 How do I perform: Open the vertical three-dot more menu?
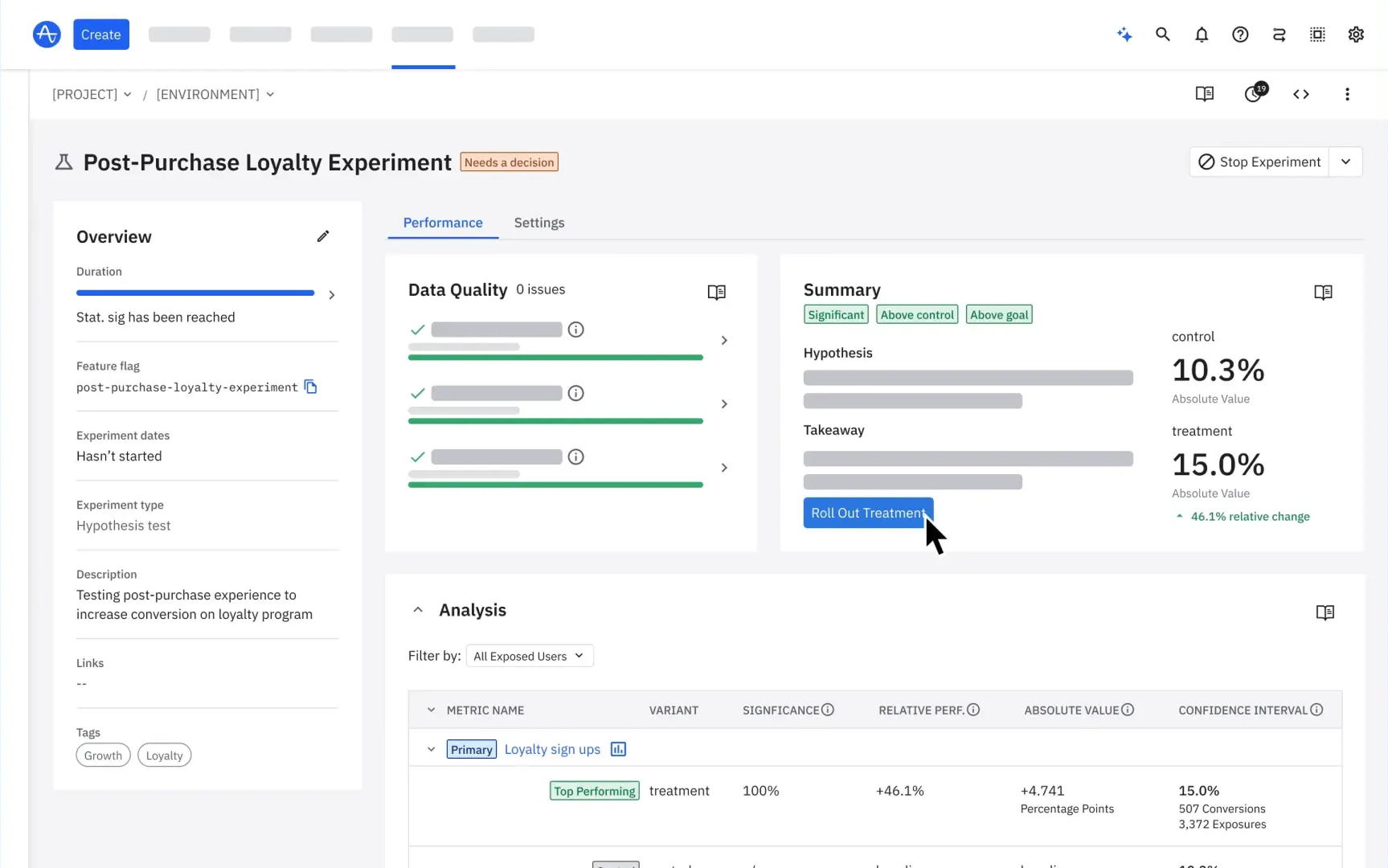coord(1347,94)
